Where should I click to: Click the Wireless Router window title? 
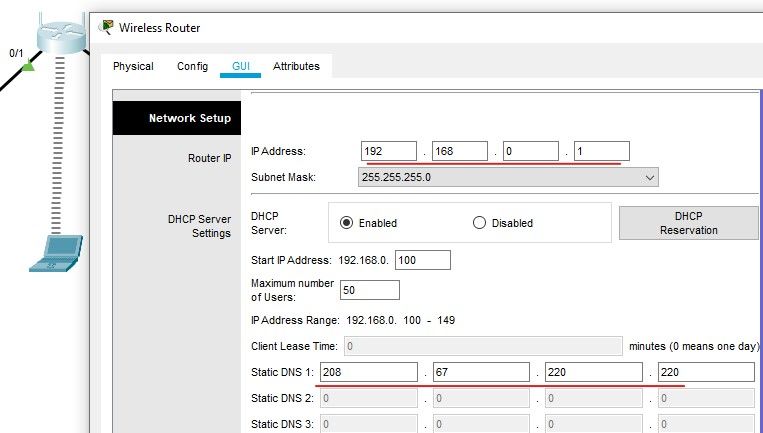[x=160, y=28]
